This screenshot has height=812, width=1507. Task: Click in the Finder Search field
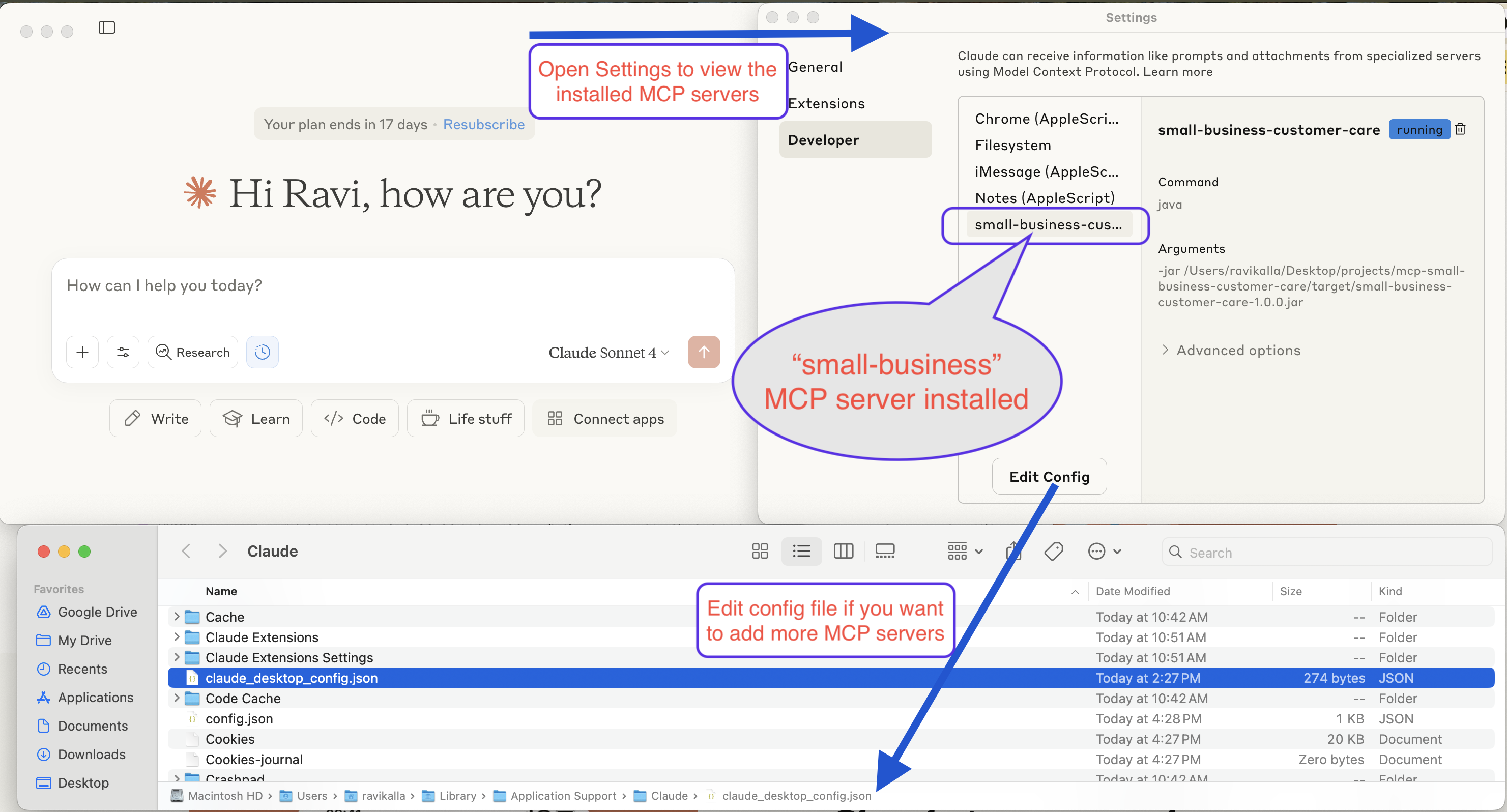coord(1326,552)
